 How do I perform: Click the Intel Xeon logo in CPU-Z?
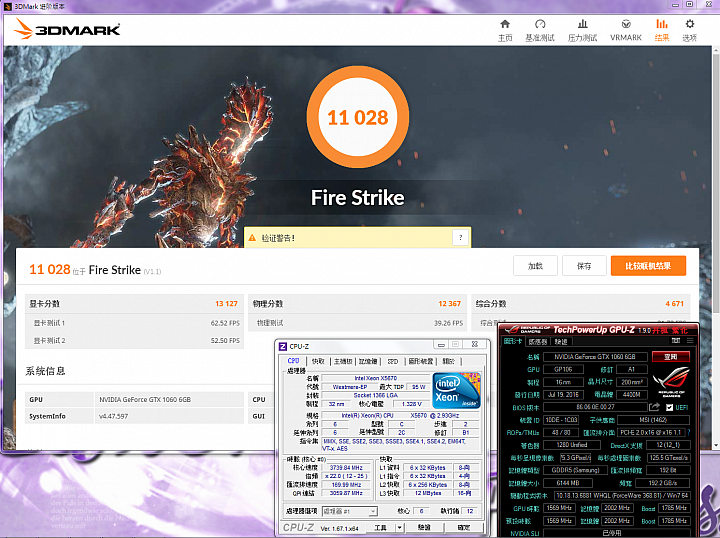click(x=456, y=390)
